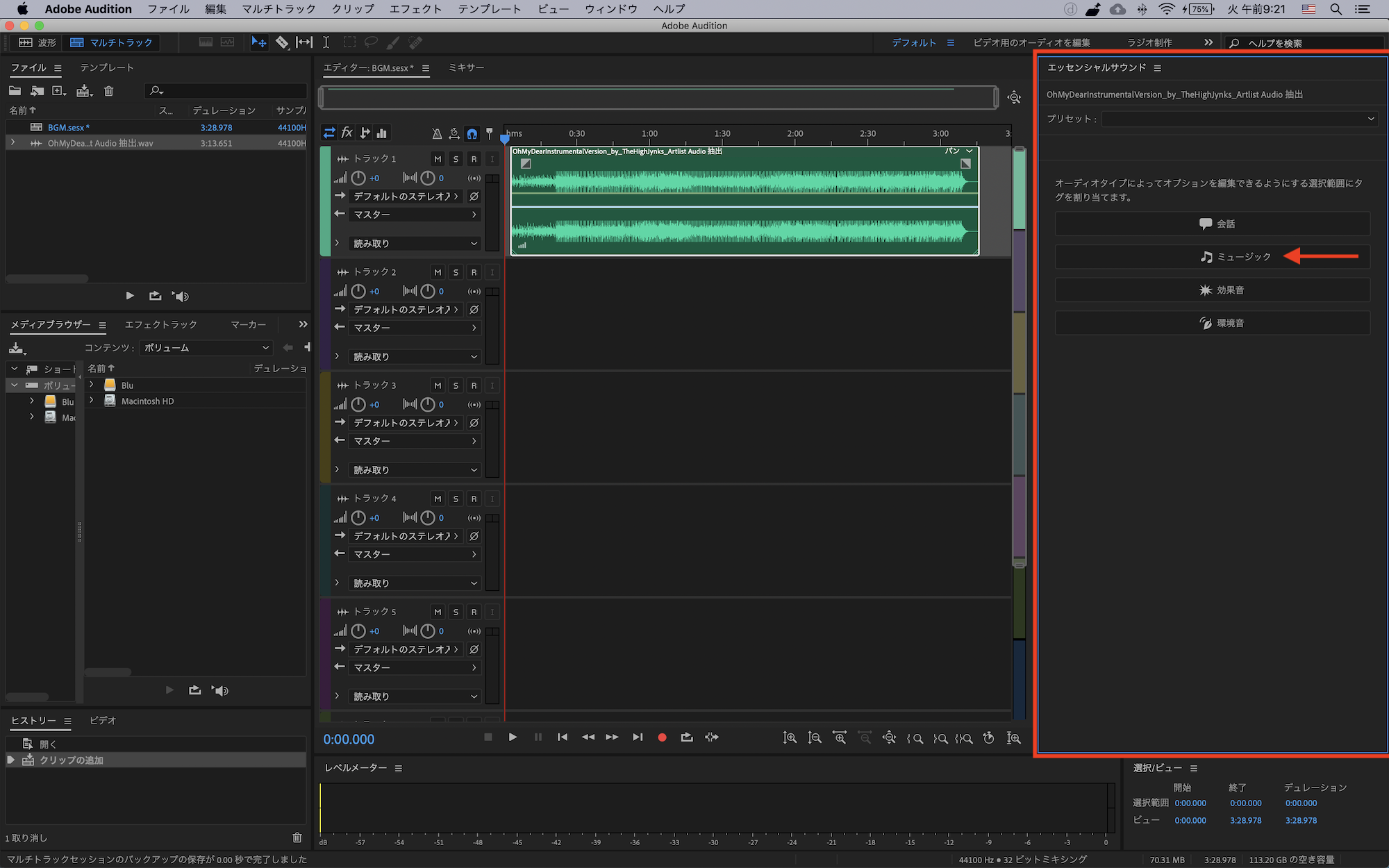The image size is (1389, 868).
Task: Switch to the Mixer tab
Action: click(x=466, y=67)
